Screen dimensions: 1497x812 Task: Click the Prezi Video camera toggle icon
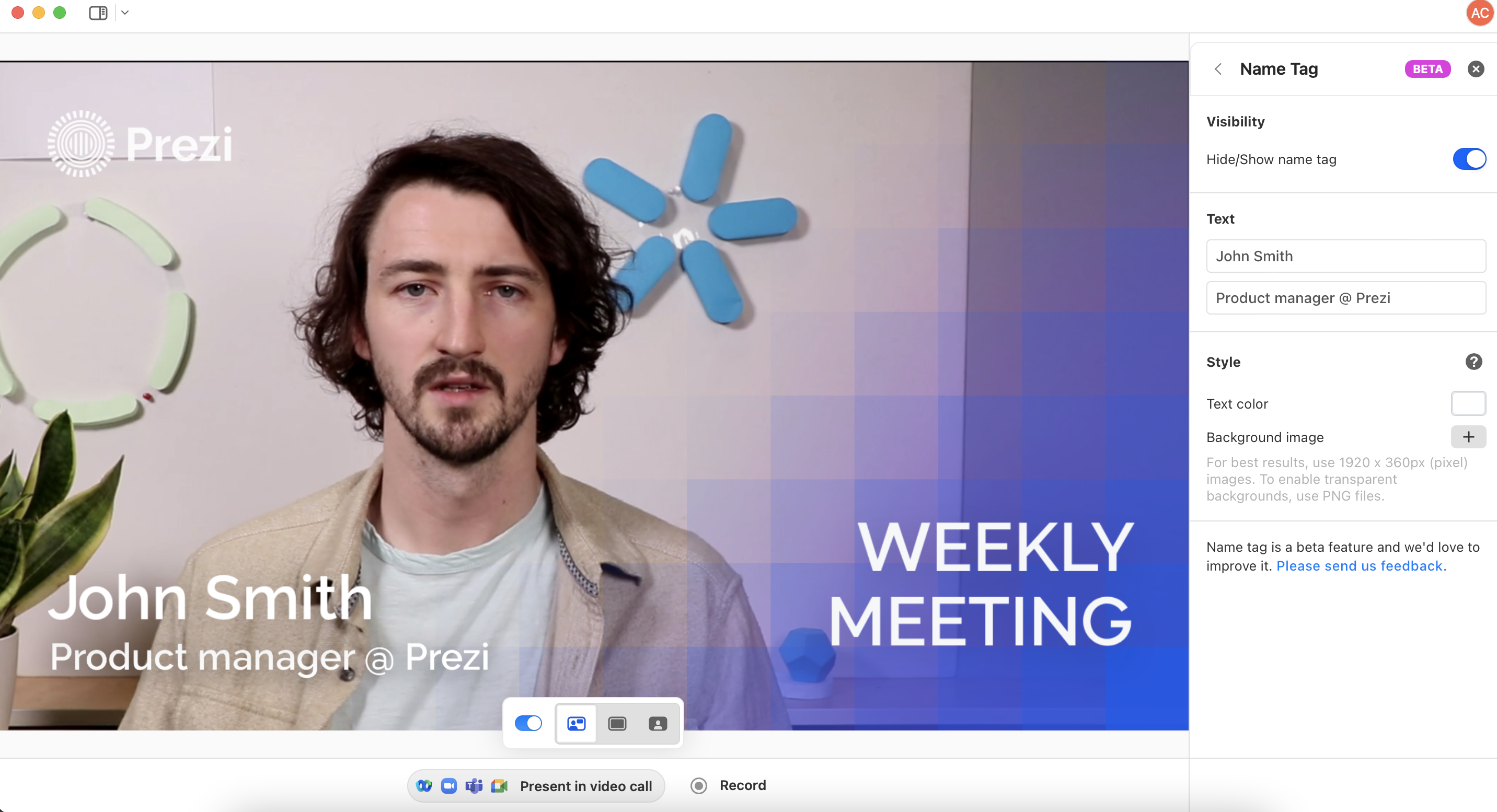click(x=527, y=724)
